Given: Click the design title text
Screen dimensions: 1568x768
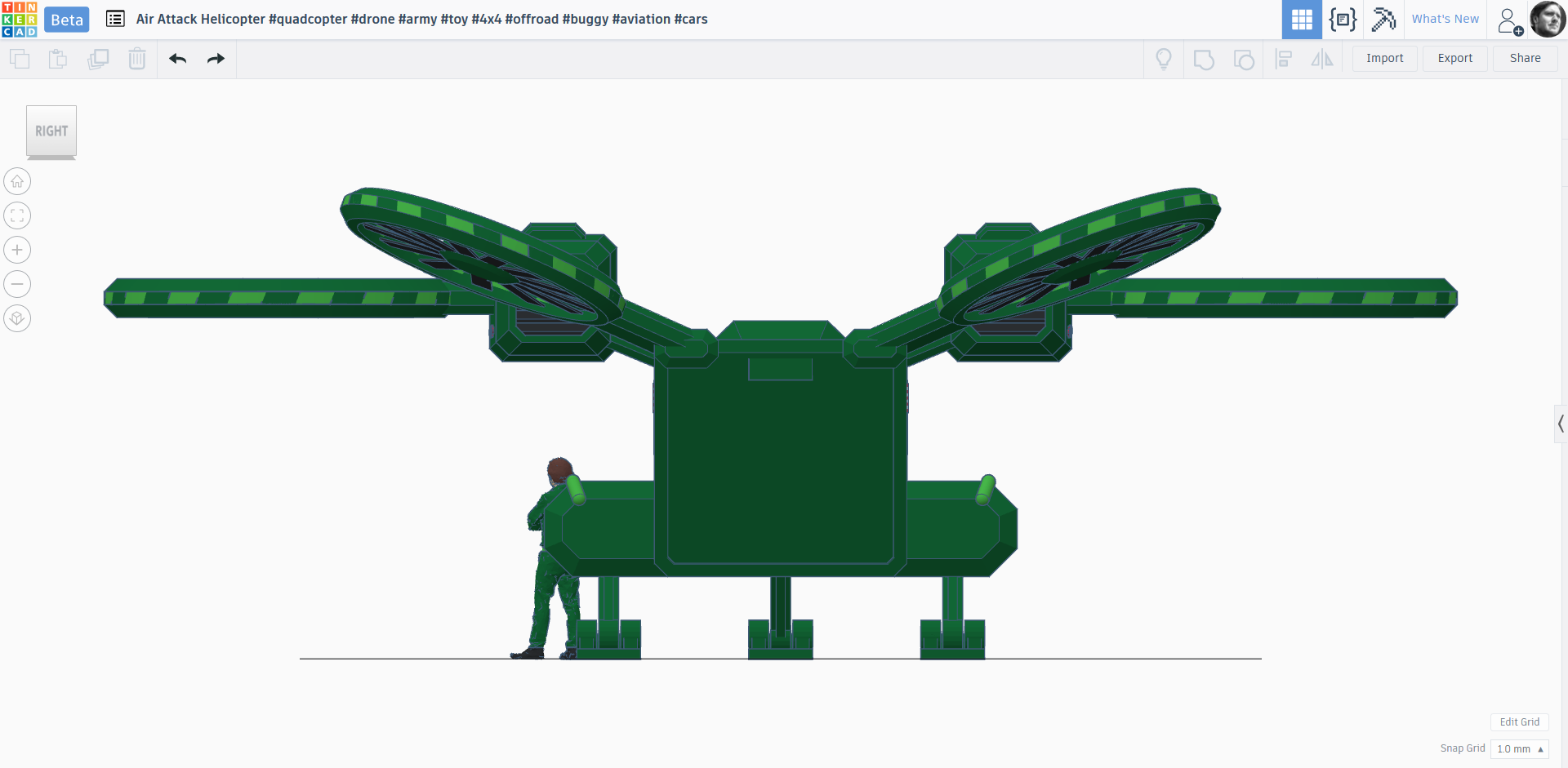Looking at the screenshot, I should [x=421, y=19].
